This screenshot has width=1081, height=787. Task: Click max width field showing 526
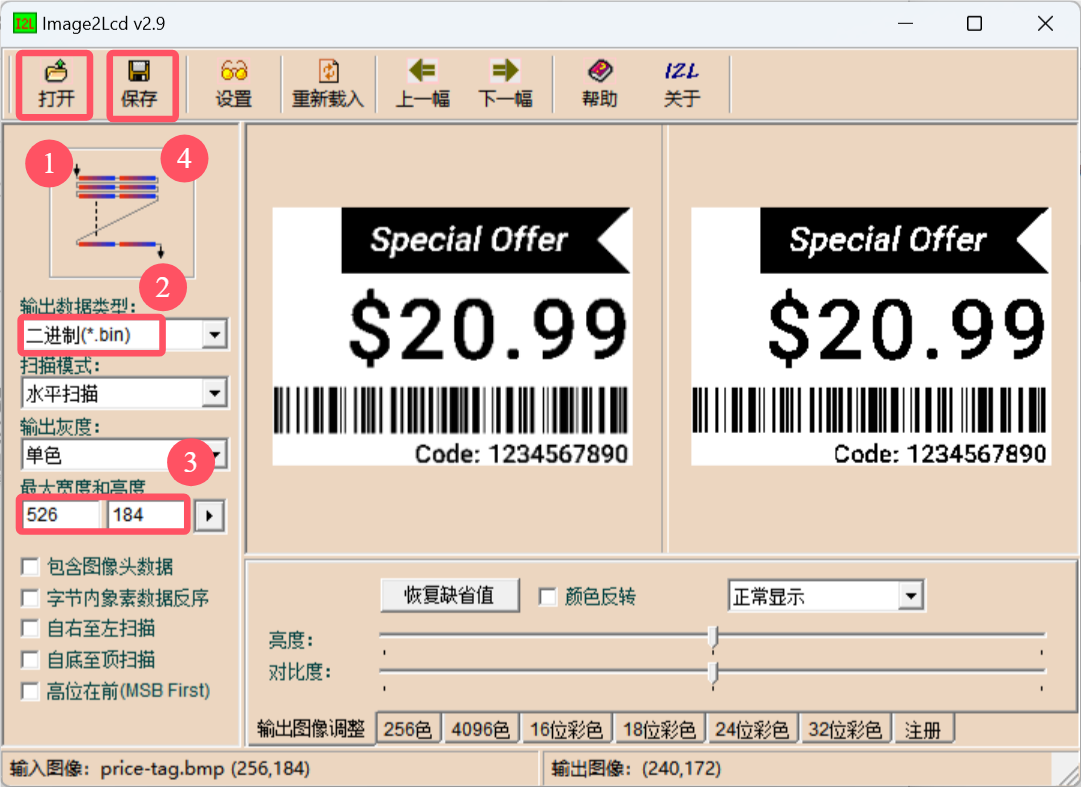point(61,515)
